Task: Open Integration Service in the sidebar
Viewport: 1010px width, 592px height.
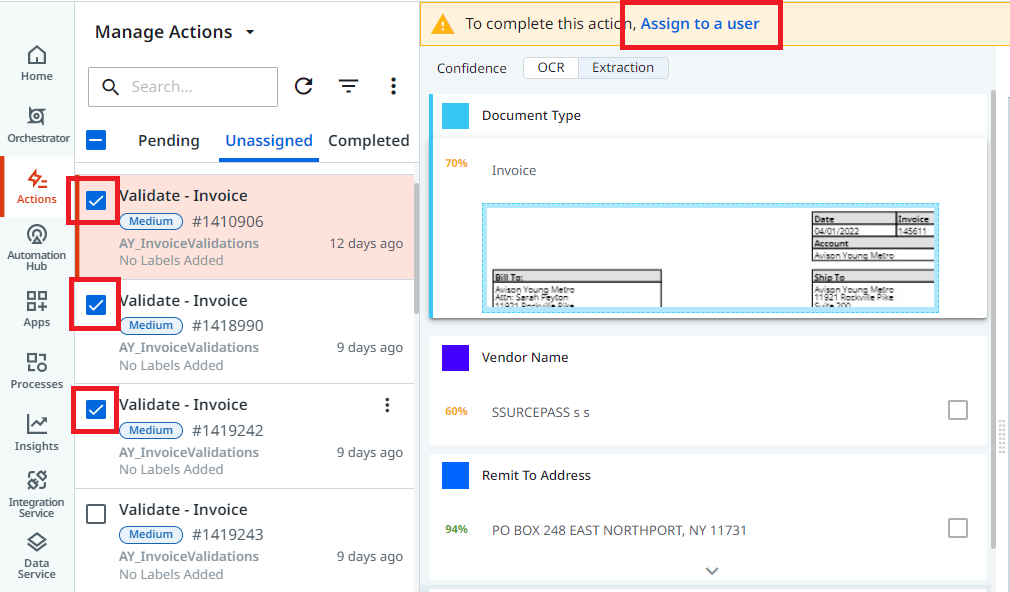Action: click(x=37, y=494)
